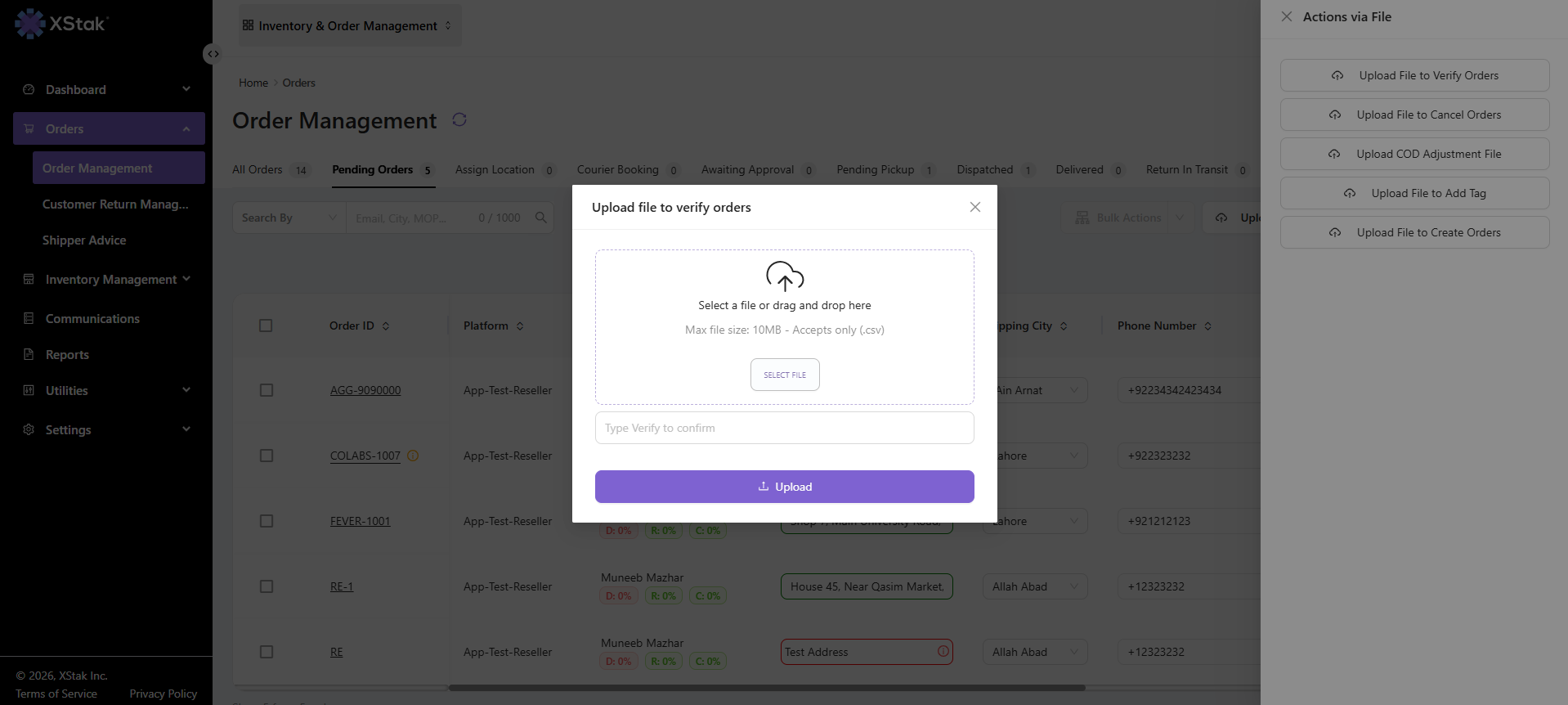Switch to the Courier Booking tab
The height and width of the screenshot is (705, 1568).
tap(628, 170)
